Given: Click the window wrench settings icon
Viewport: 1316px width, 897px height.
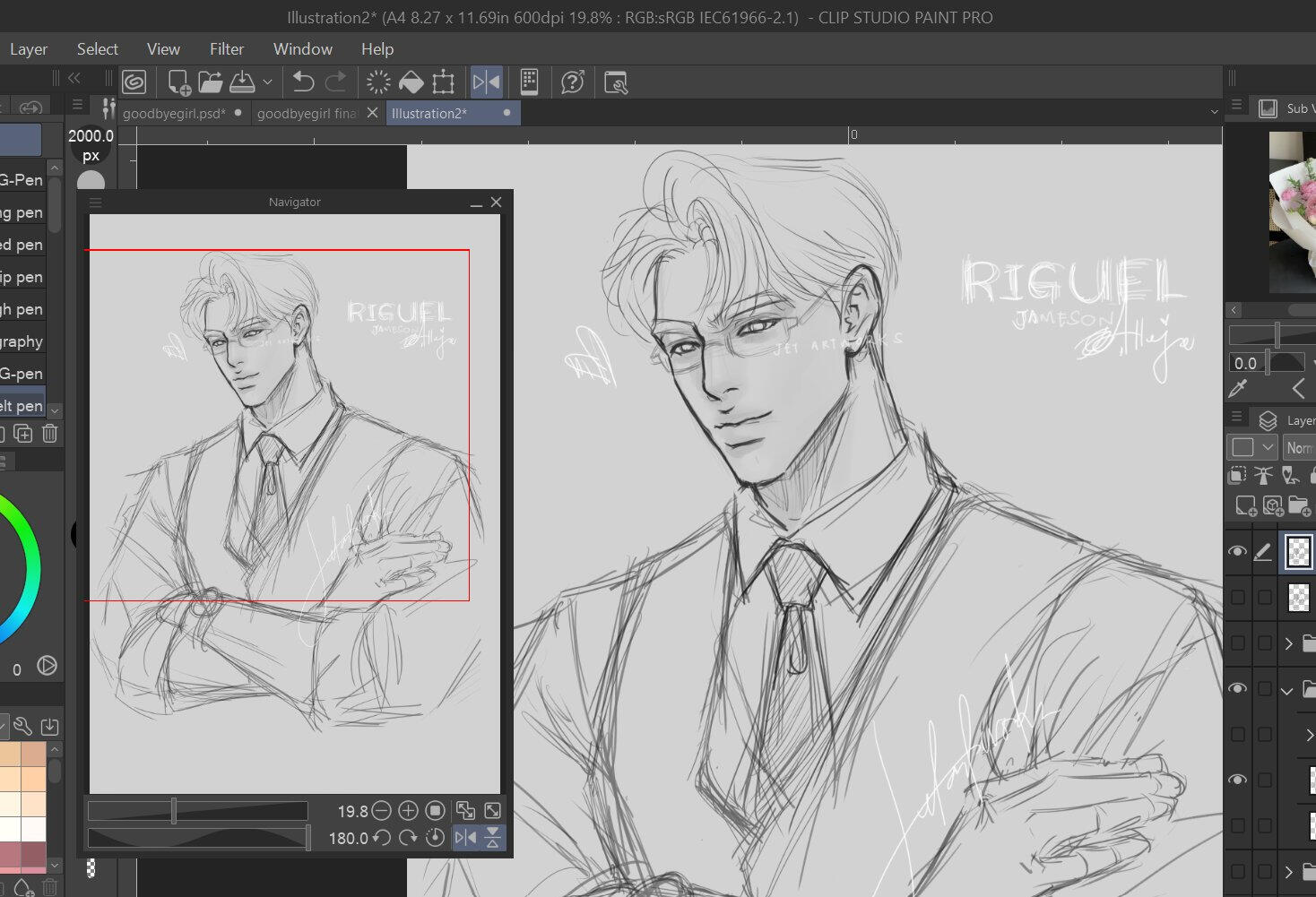Looking at the screenshot, I should tap(616, 82).
